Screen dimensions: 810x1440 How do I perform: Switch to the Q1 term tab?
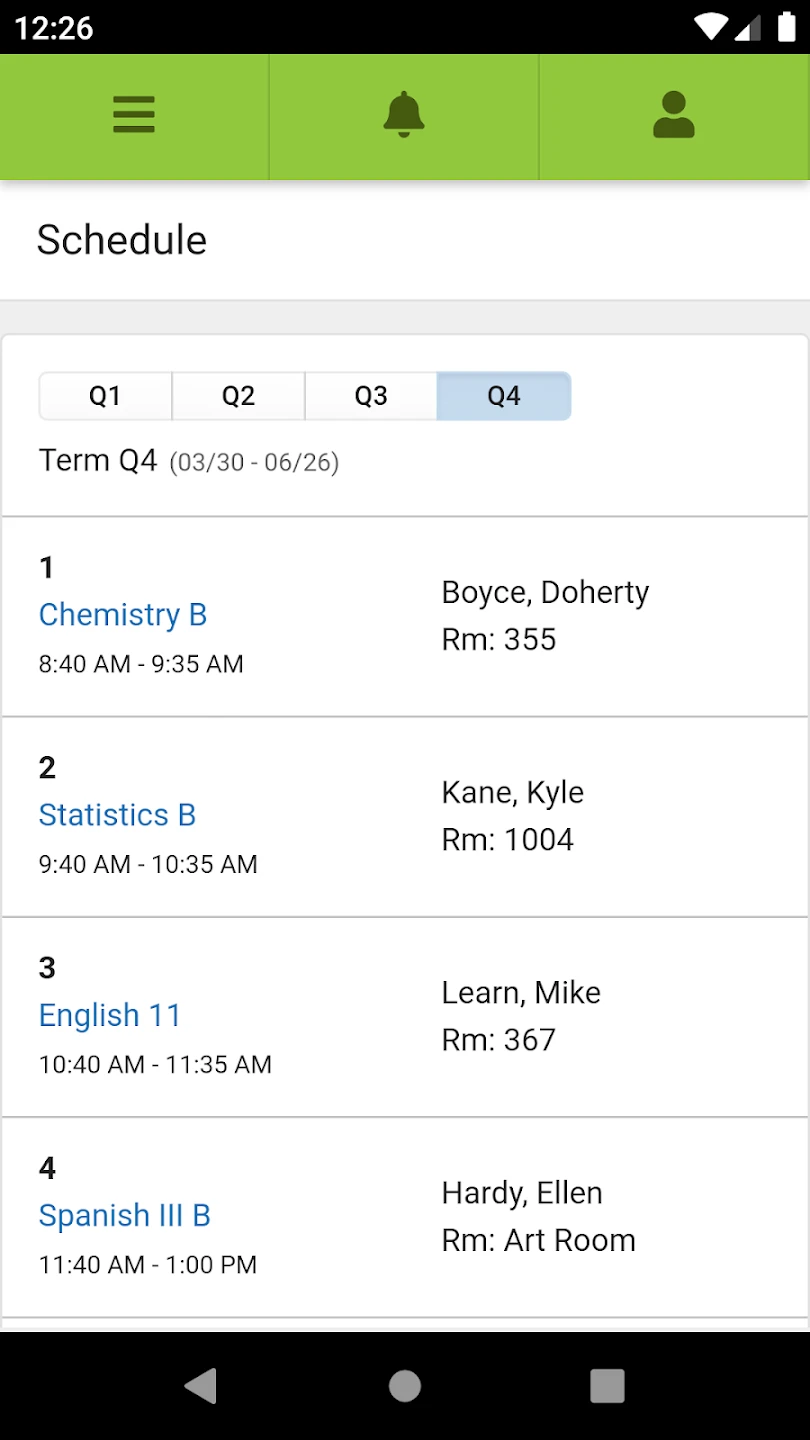coord(105,396)
